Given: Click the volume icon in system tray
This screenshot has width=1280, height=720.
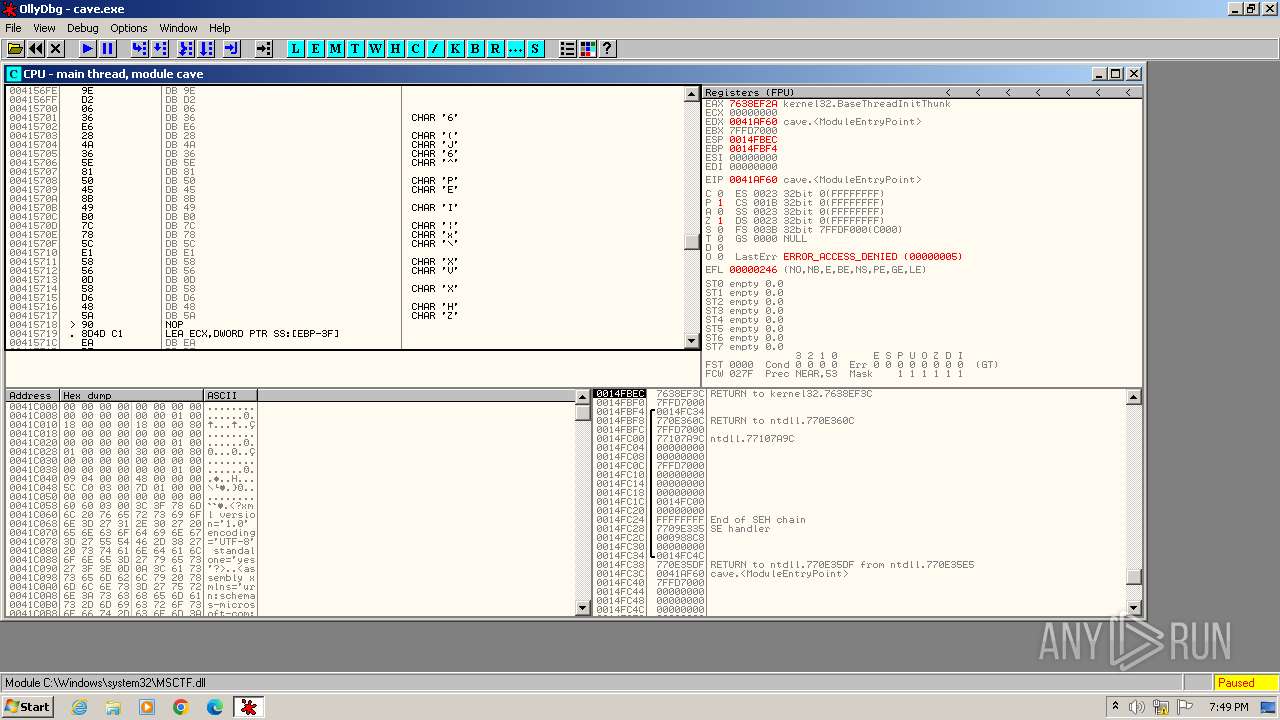Looking at the screenshot, I should (x=1137, y=707).
